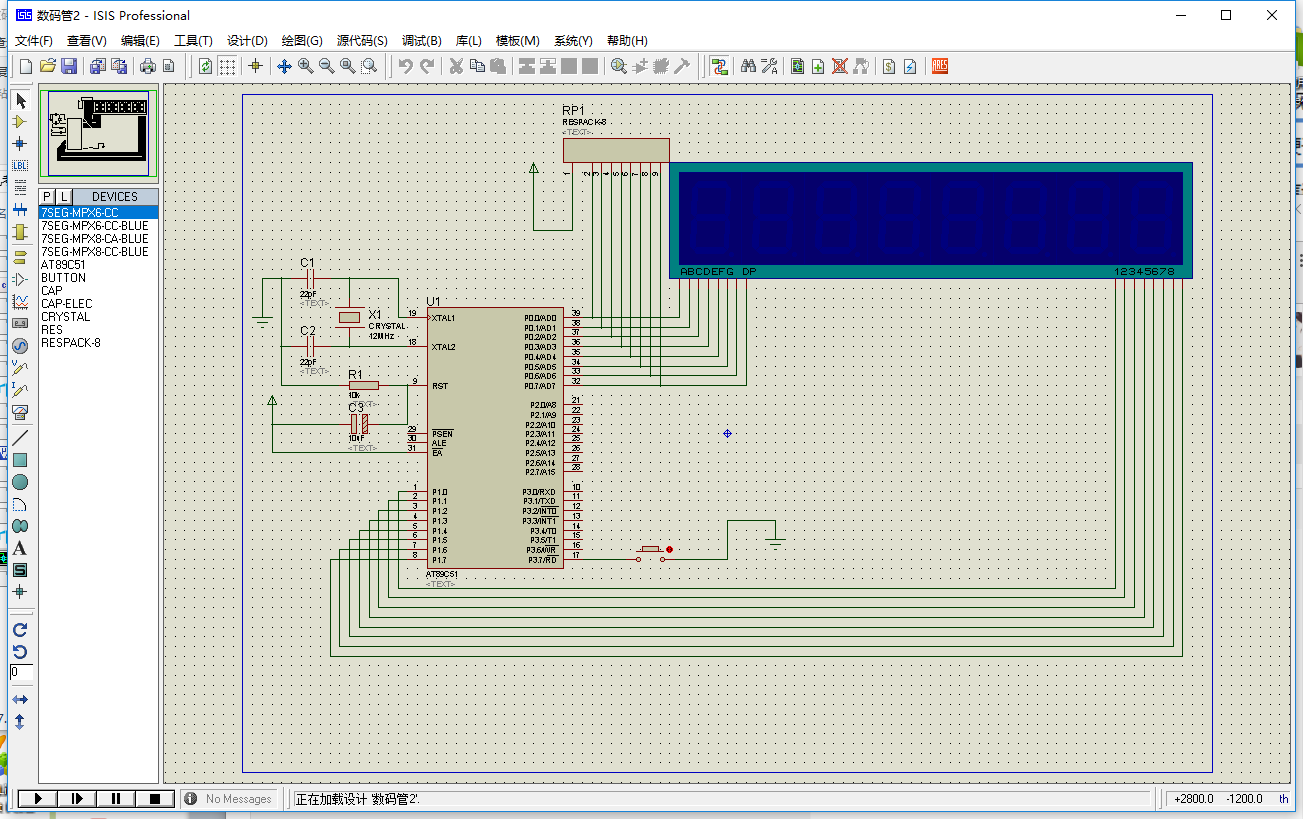
Task: Rotate clockwise button
Action: [20, 630]
